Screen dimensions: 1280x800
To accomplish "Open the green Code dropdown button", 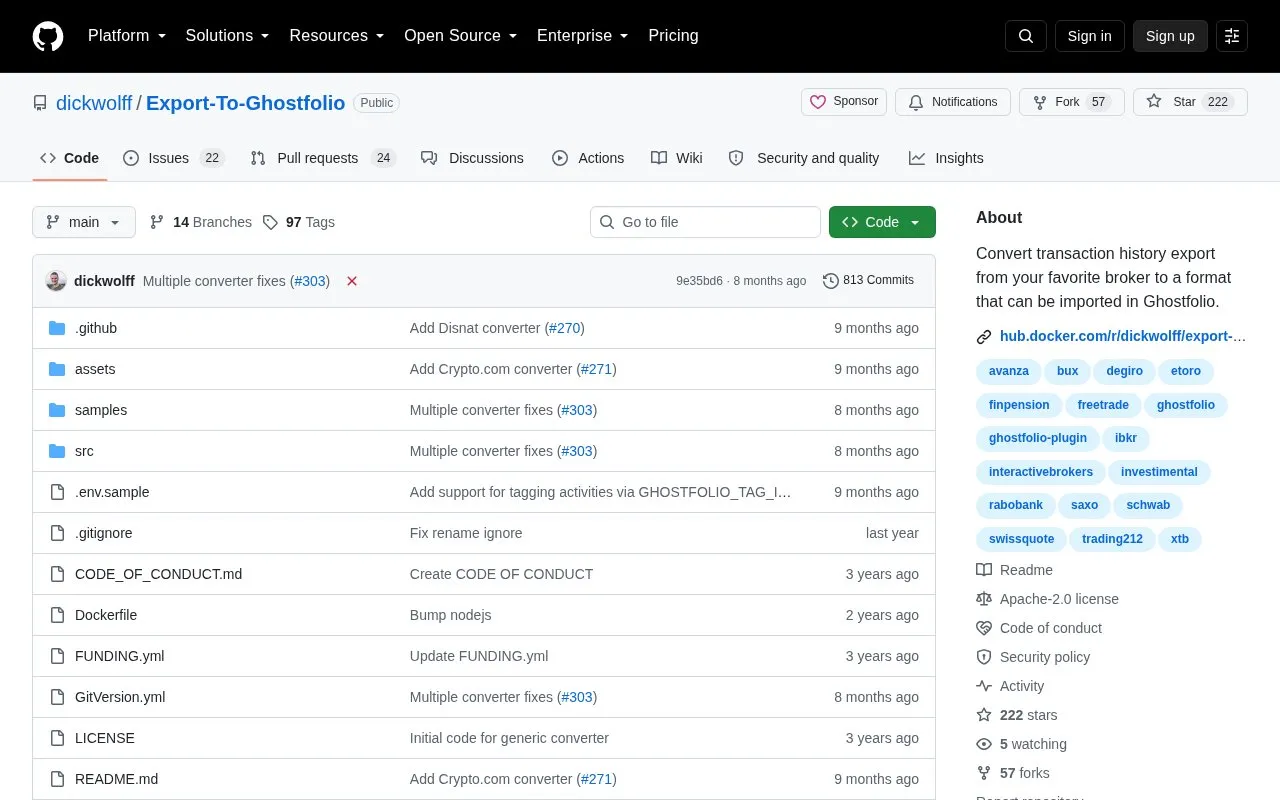I will [882, 222].
